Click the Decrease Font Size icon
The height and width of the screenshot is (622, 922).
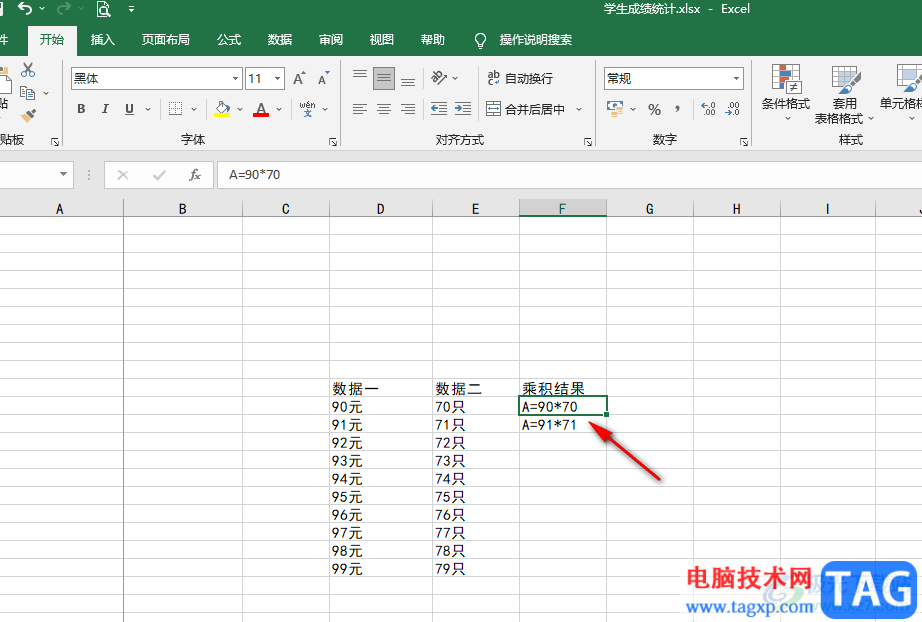click(x=323, y=79)
